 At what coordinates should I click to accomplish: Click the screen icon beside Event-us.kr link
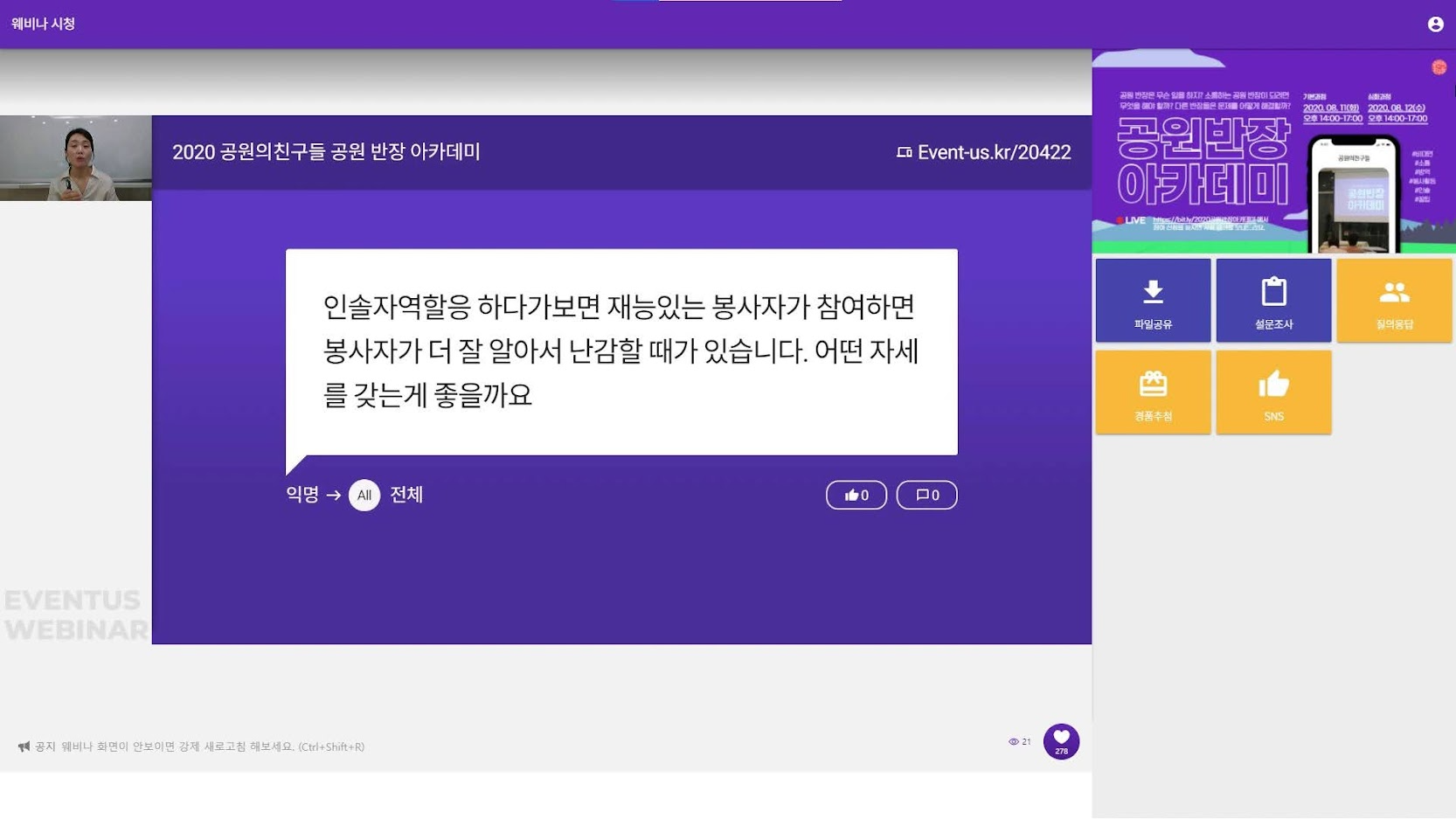pyautogui.click(x=905, y=152)
